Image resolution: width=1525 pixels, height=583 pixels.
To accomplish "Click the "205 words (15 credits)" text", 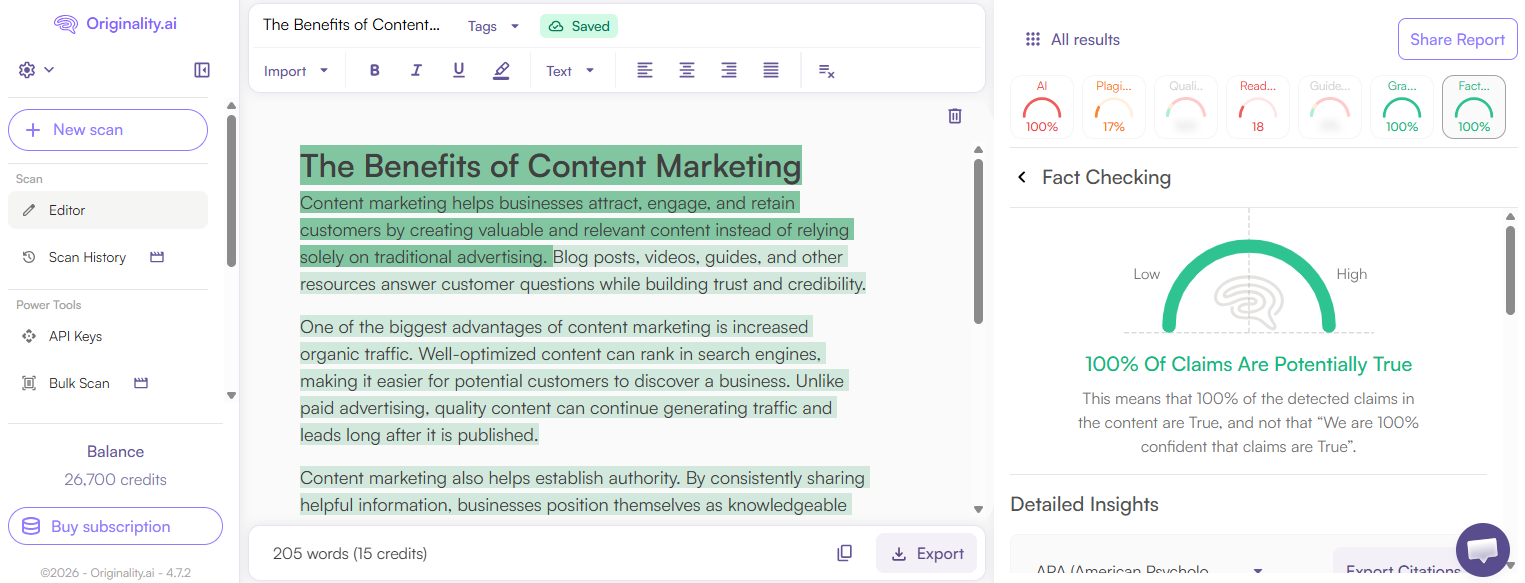I will [x=350, y=553].
